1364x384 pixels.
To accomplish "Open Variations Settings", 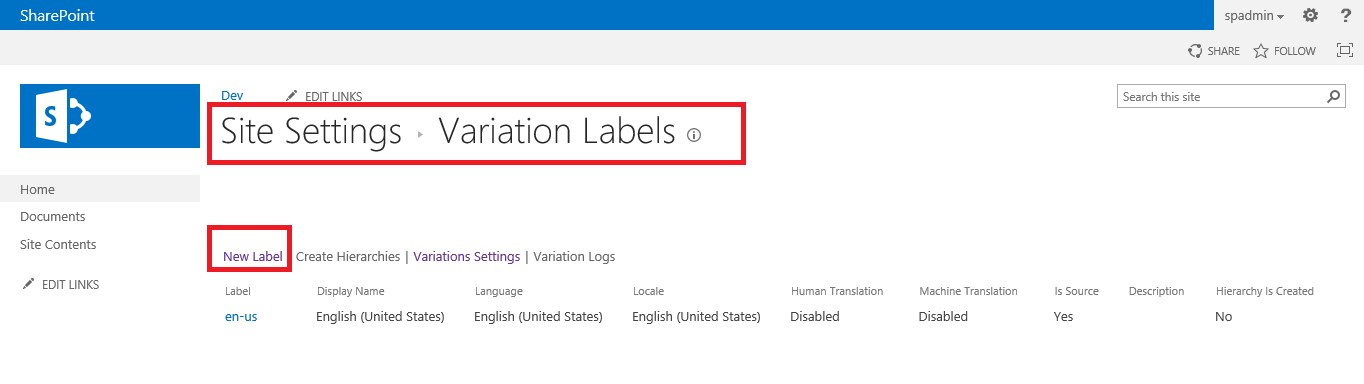I will pos(467,256).
